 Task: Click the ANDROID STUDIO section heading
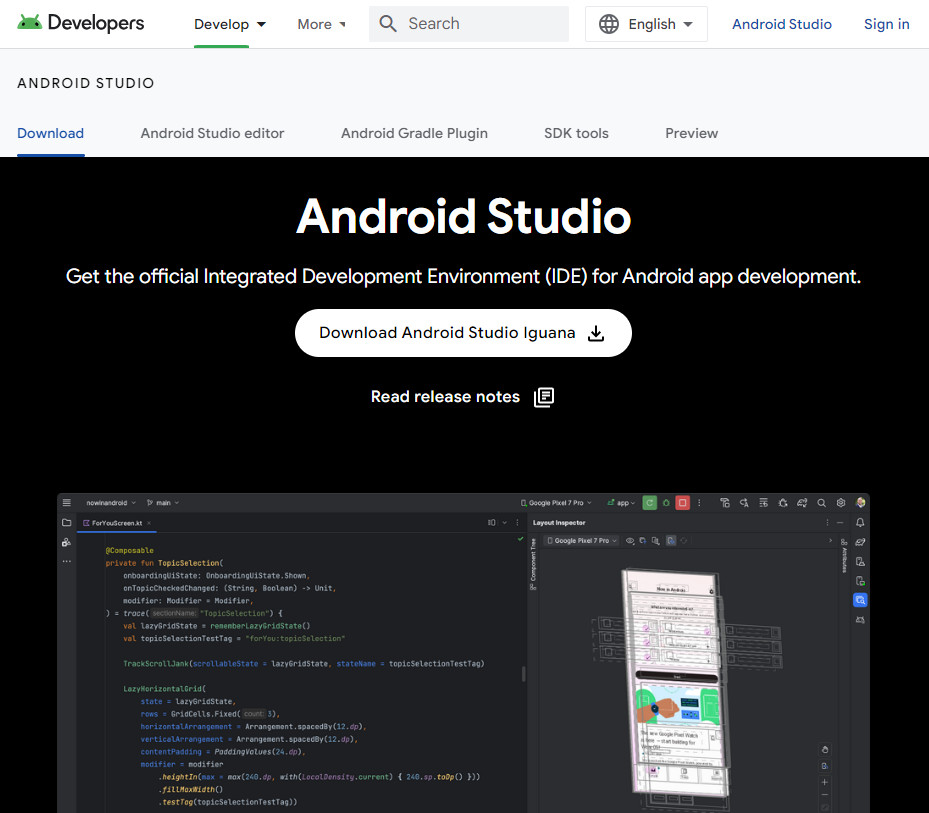86,83
